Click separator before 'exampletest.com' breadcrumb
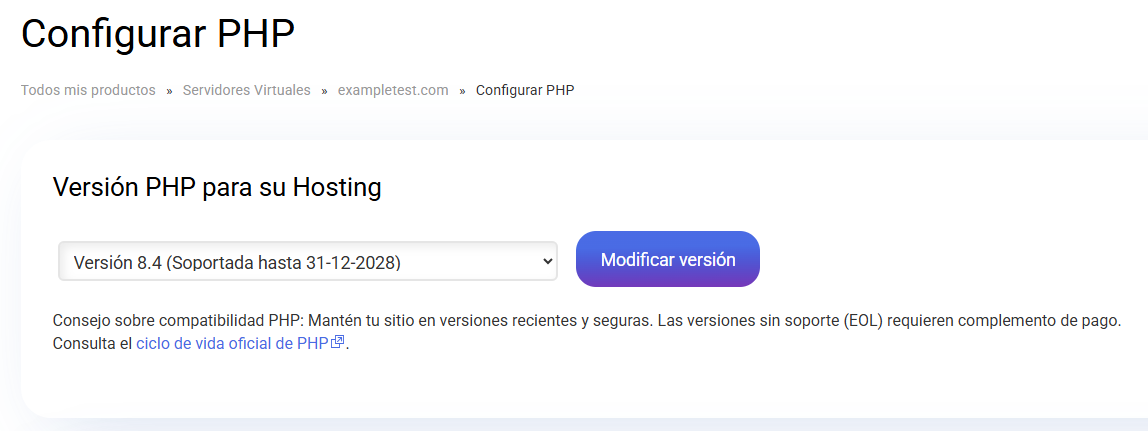 coord(324,91)
